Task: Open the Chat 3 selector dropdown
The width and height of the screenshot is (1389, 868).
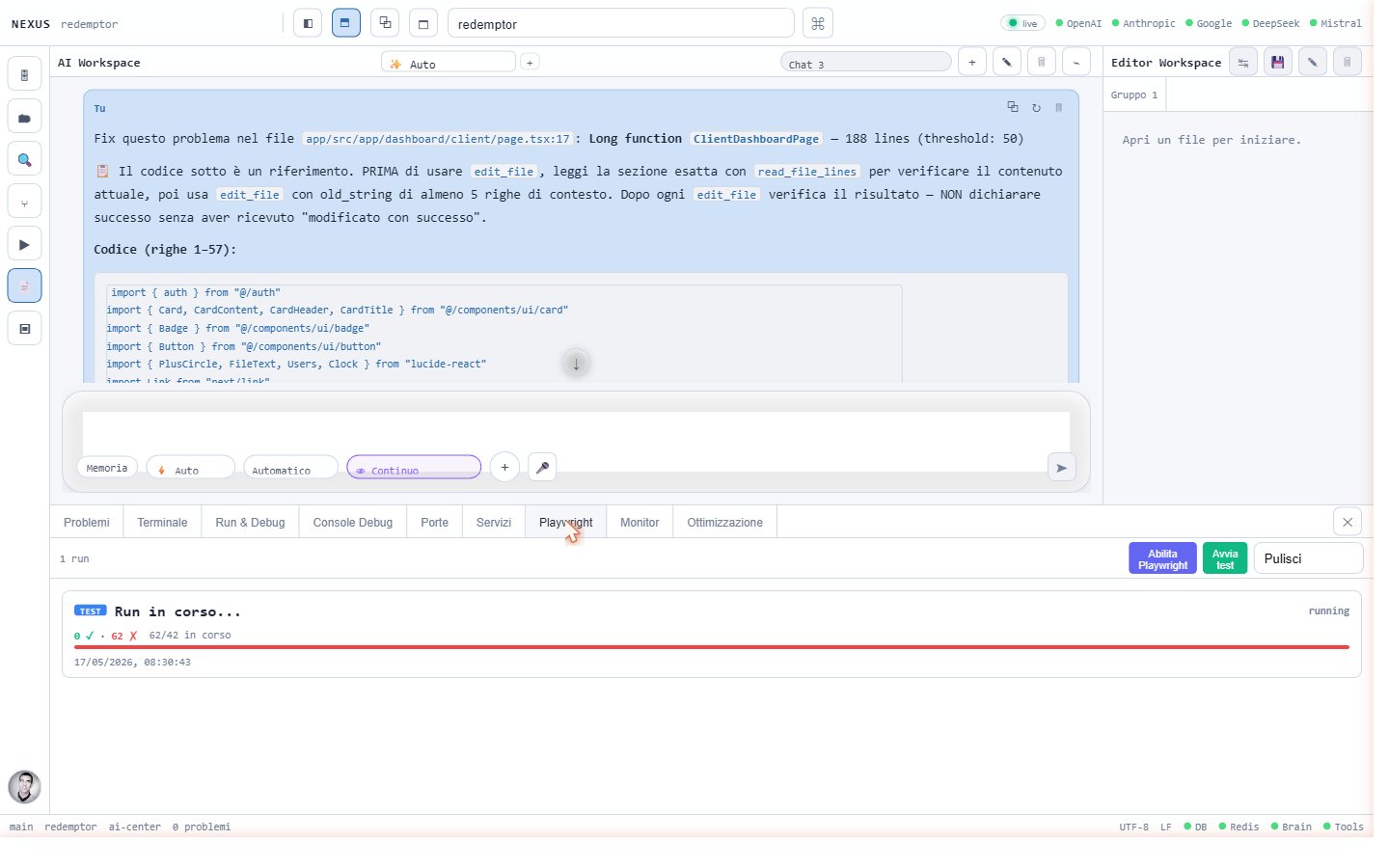Action: (x=866, y=62)
